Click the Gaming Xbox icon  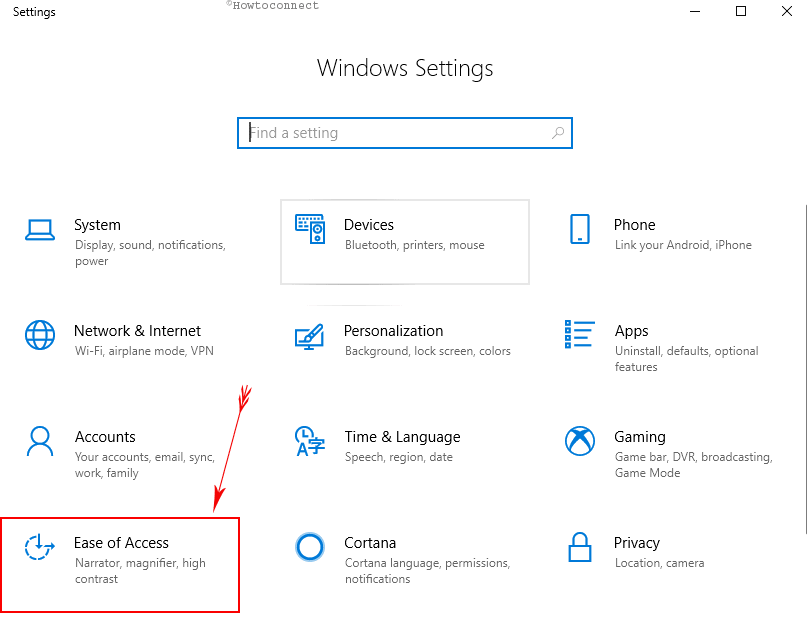tap(580, 441)
